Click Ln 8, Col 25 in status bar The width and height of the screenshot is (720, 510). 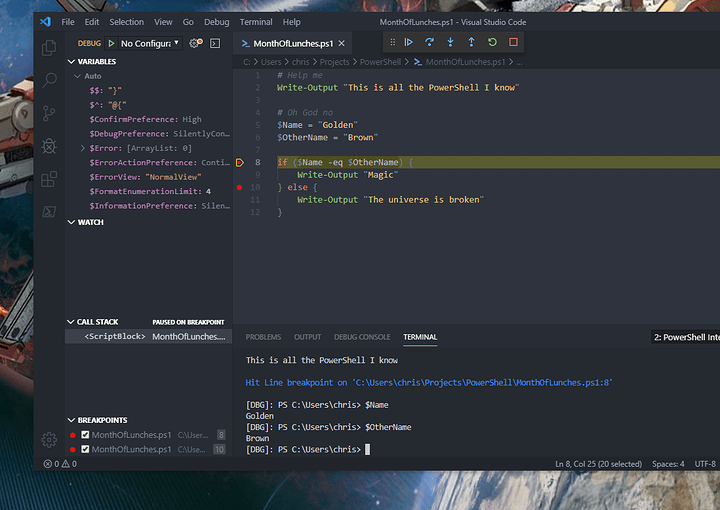pos(598,464)
